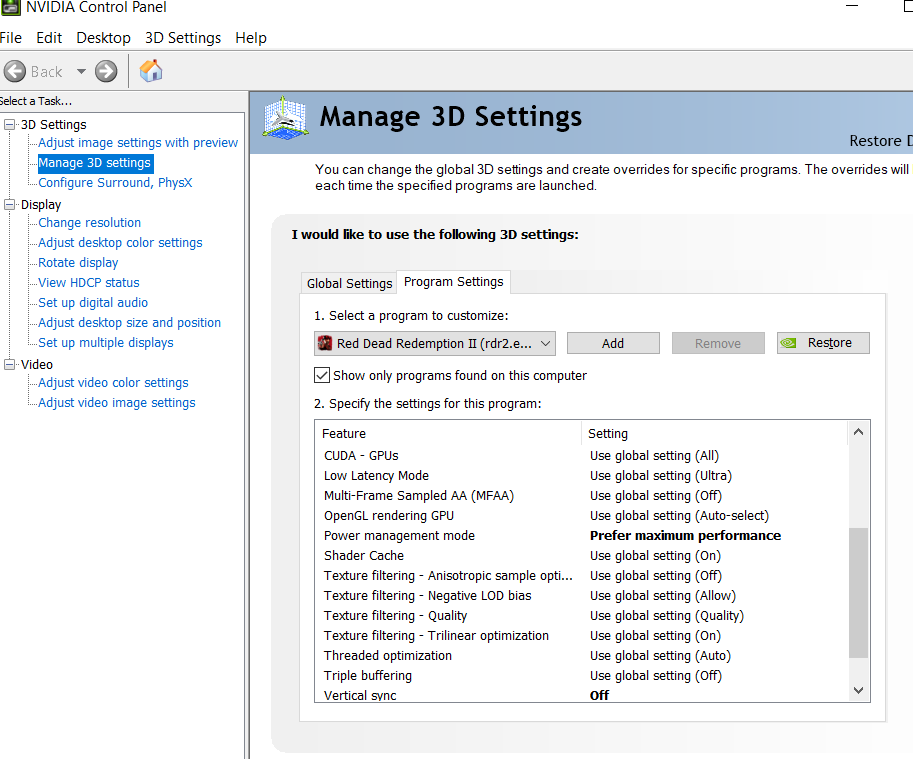Viewport: 913px width, 759px height.
Task: Open Set up multiple displays
Action: (105, 343)
